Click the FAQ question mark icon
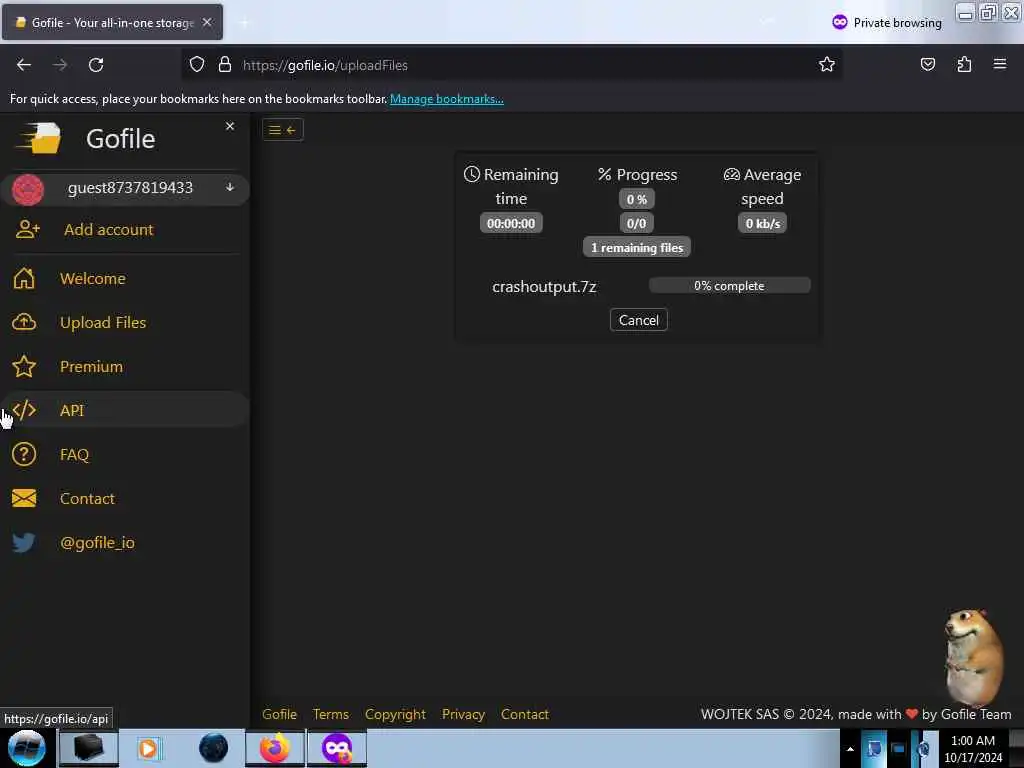The height and width of the screenshot is (768, 1024). 24,454
